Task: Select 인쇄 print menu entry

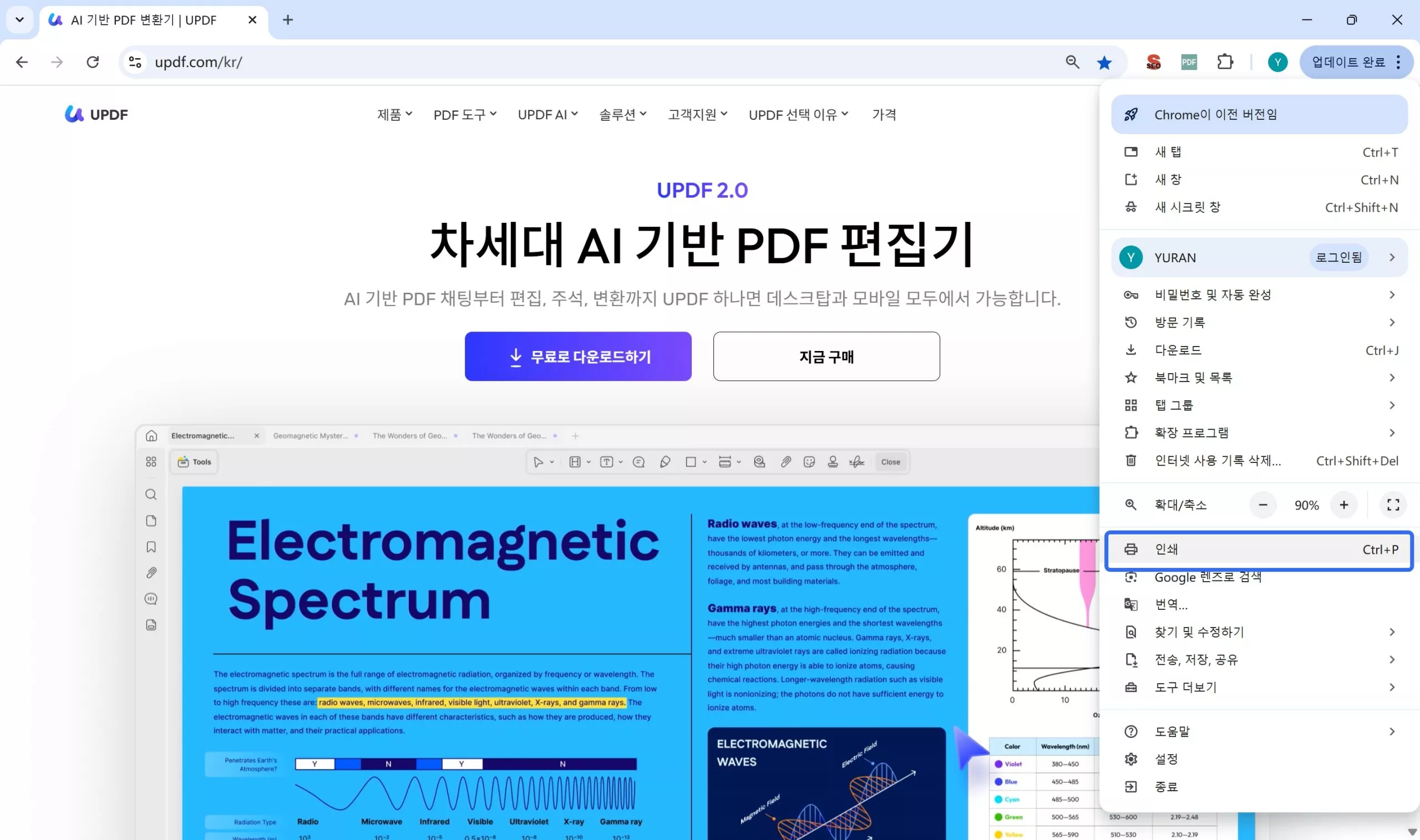Action: pos(1259,549)
